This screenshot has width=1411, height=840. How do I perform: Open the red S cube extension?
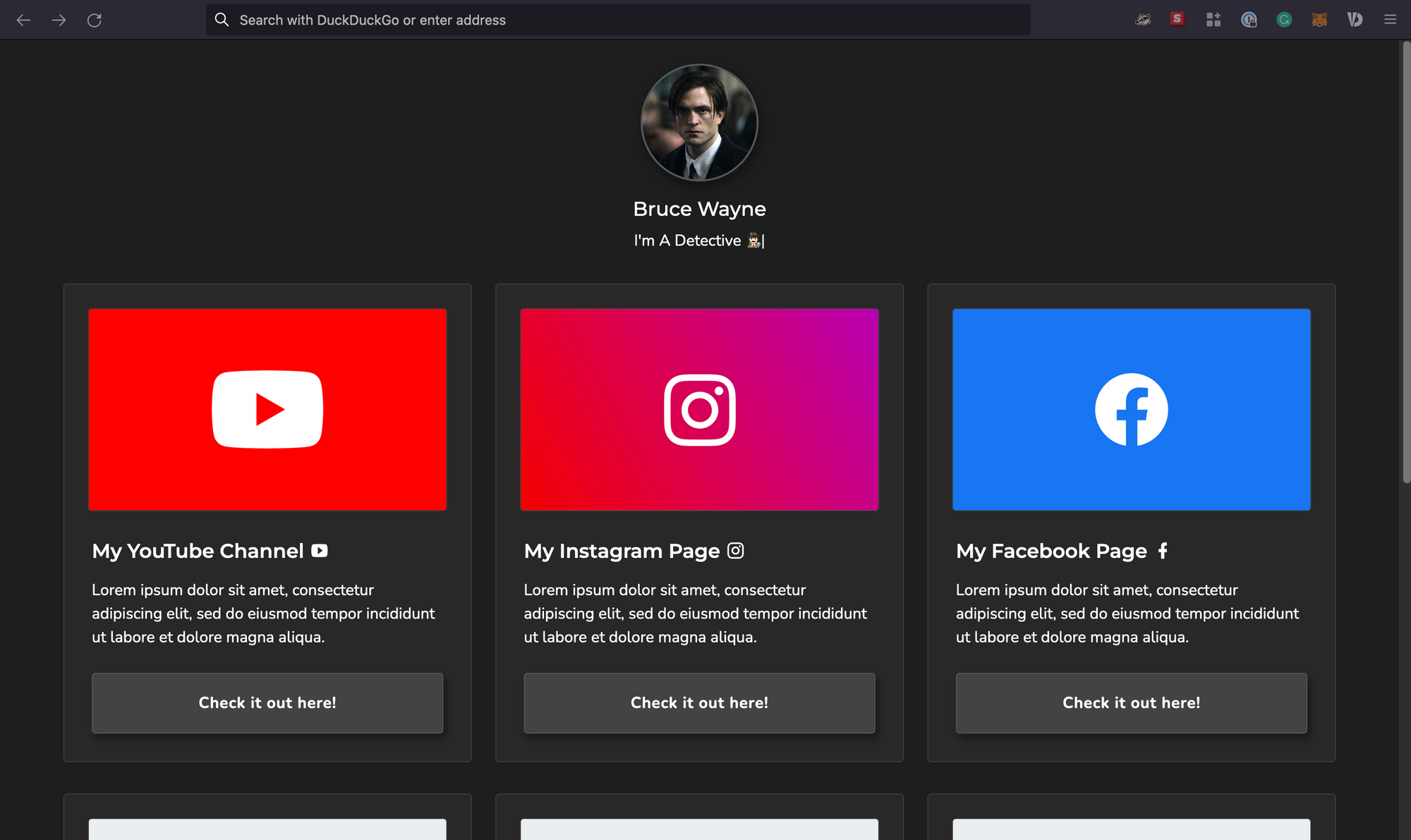[1177, 19]
